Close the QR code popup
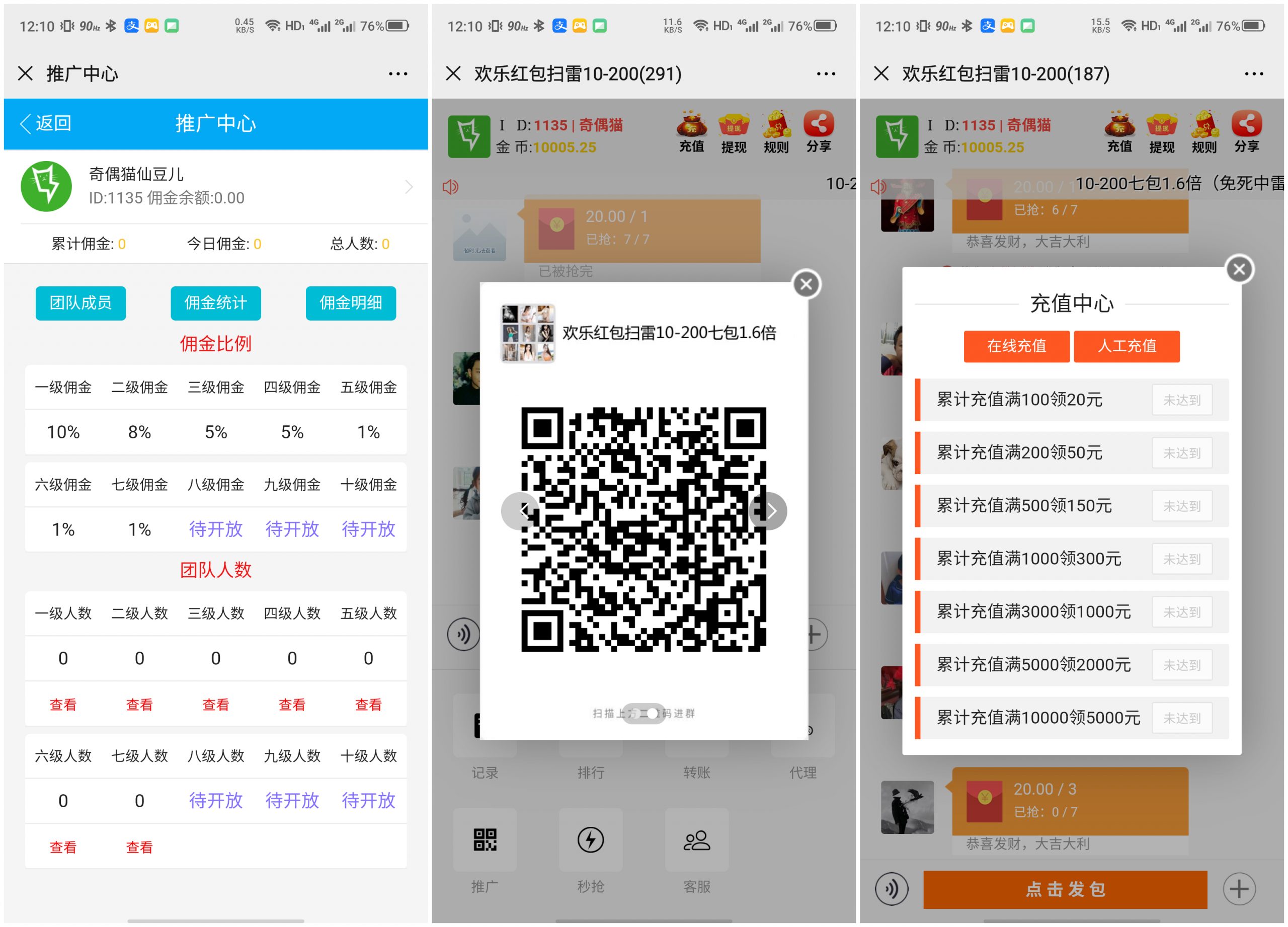The image size is (1288, 927). (x=807, y=284)
